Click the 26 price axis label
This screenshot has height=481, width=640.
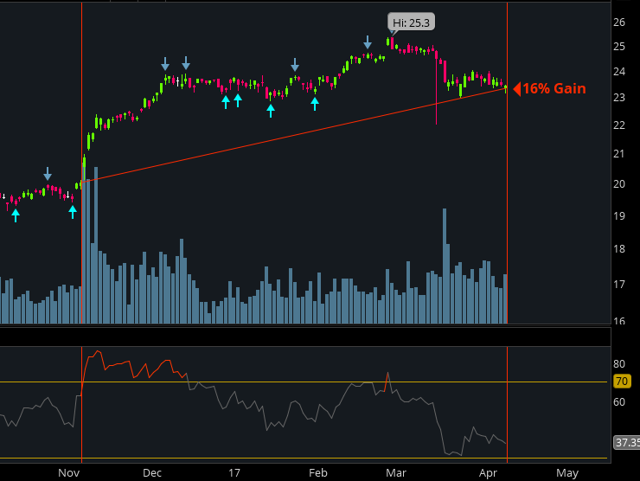619,22
